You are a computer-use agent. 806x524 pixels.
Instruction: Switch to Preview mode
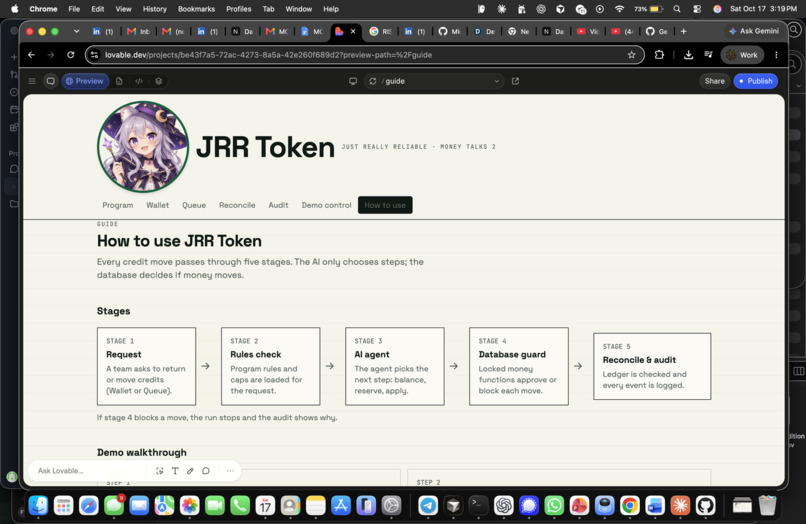click(85, 81)
